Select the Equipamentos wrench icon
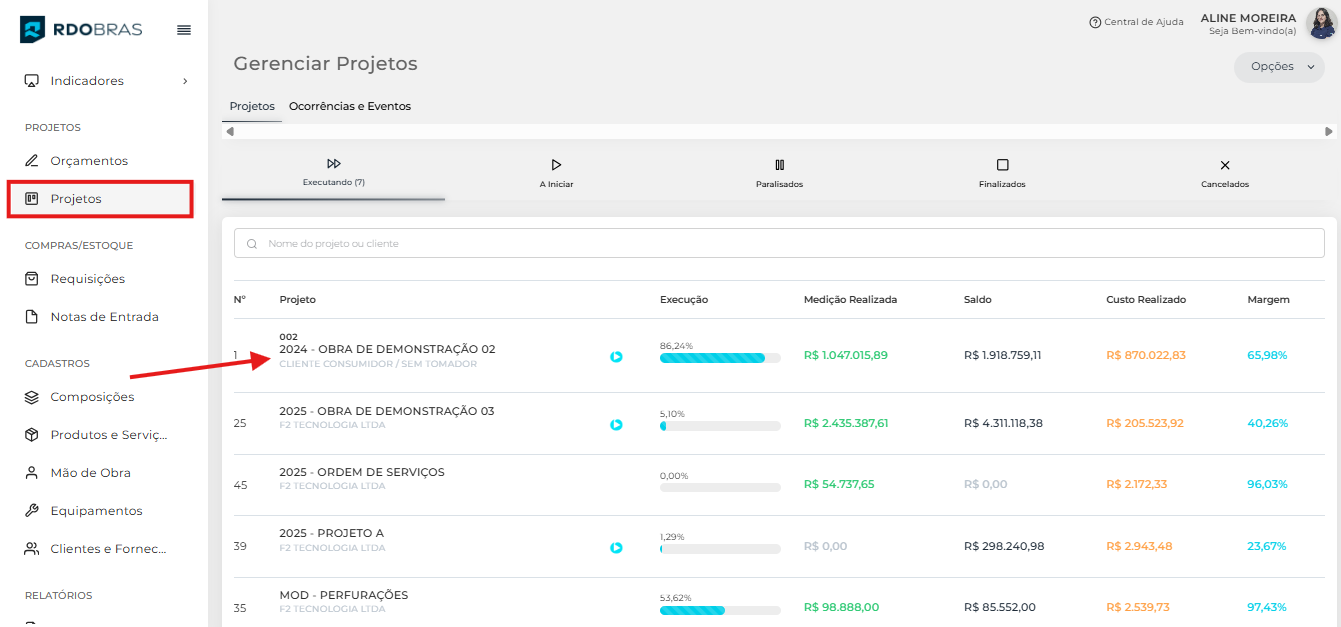Screen dimensions: 1341x627 pos(32,511)
